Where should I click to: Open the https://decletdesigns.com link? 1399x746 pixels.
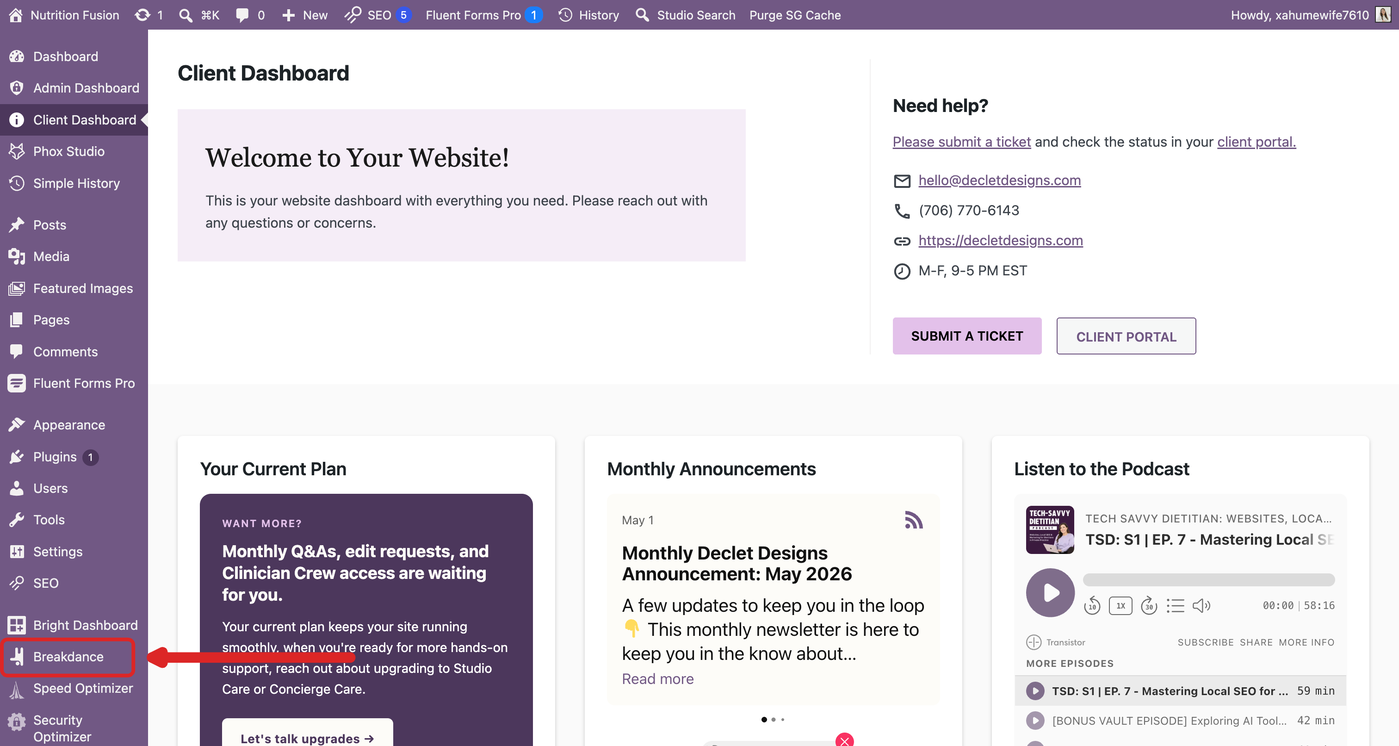pos(1001,240)
